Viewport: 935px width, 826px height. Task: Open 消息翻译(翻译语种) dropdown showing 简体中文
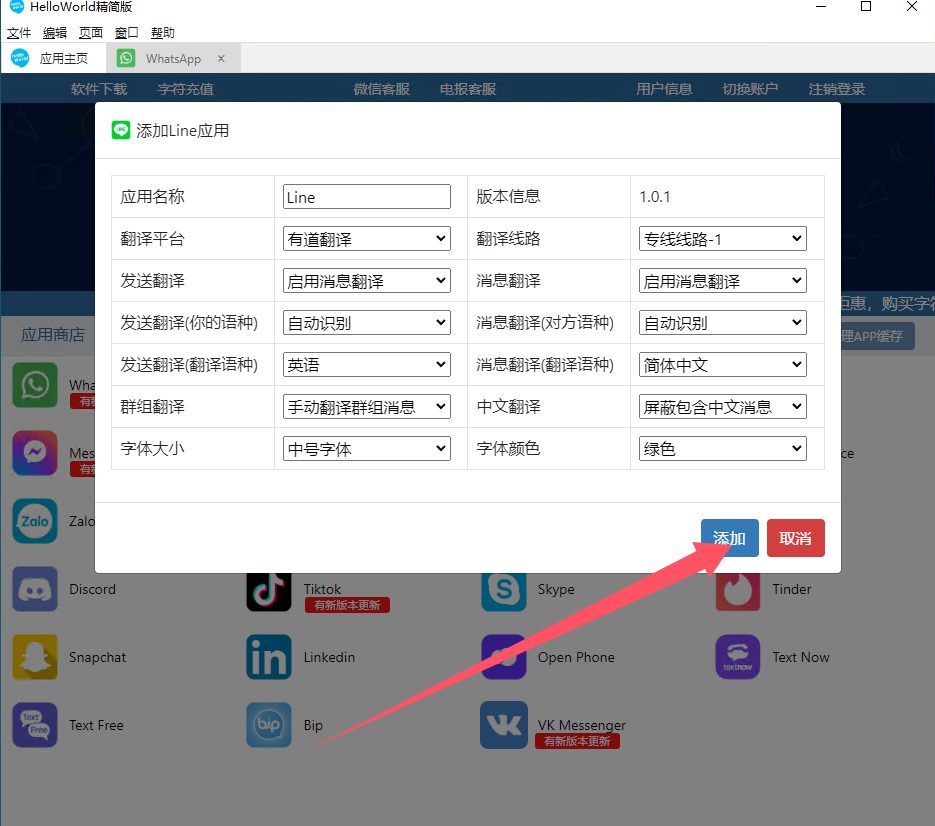tap(723, 364)
